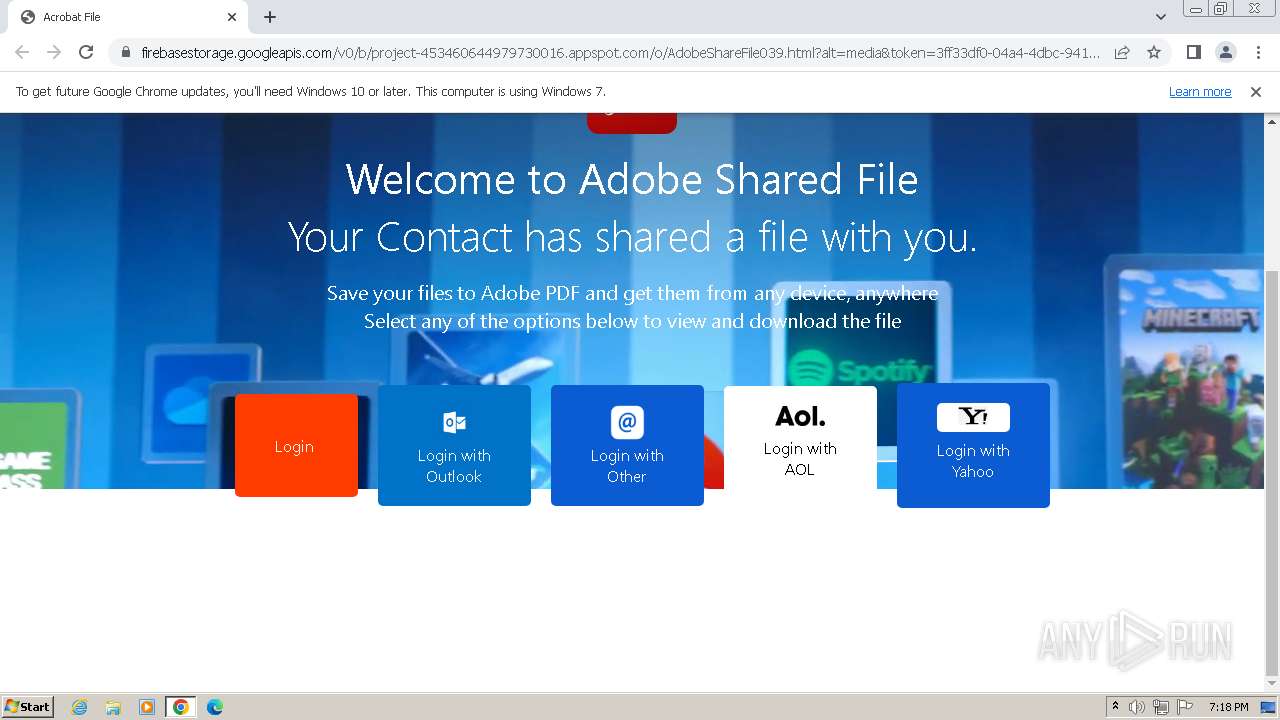Click the Show desktop button

1269,707
